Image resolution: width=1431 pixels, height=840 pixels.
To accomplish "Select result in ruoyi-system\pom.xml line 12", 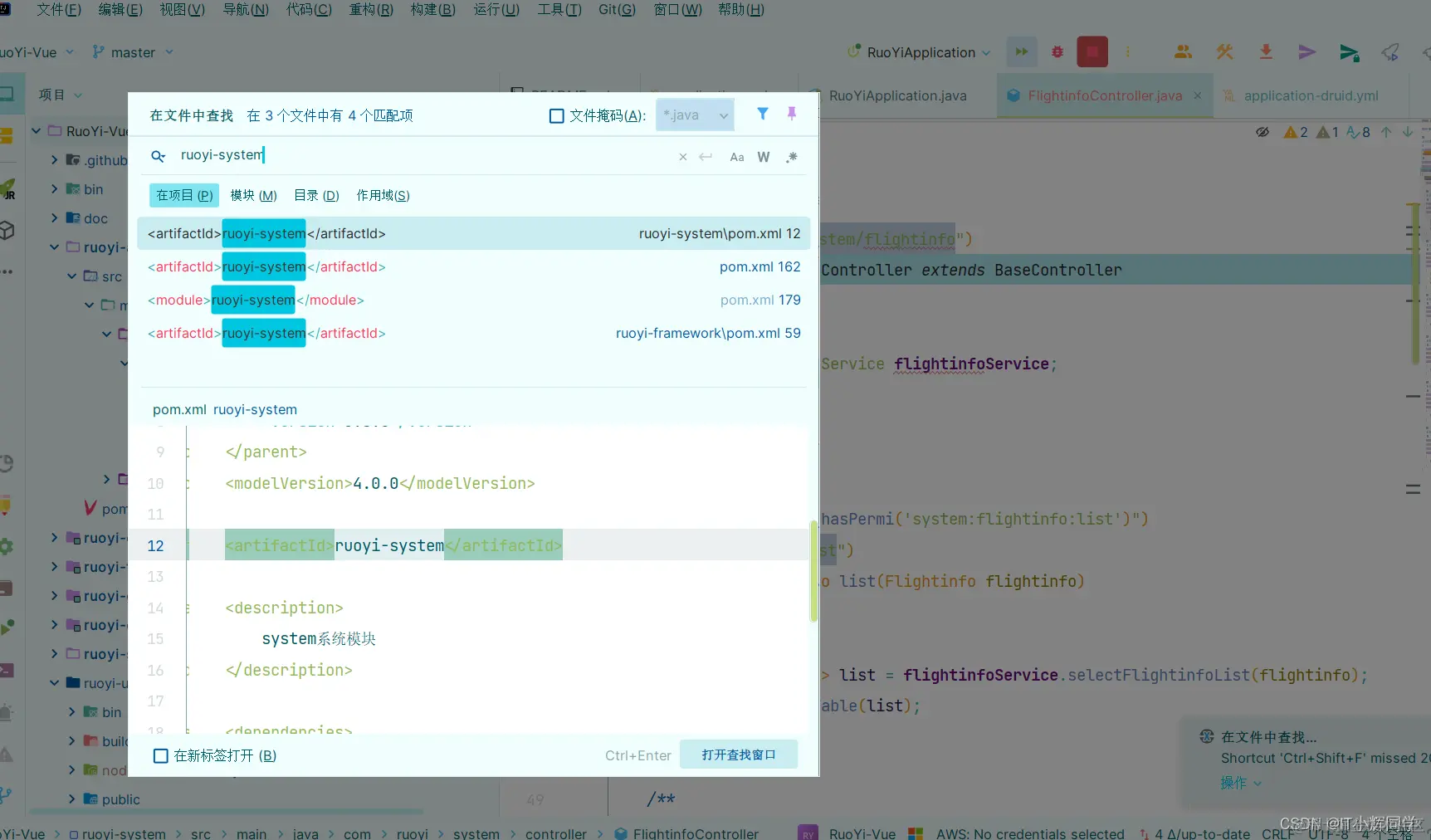I will tap(473, 234).
